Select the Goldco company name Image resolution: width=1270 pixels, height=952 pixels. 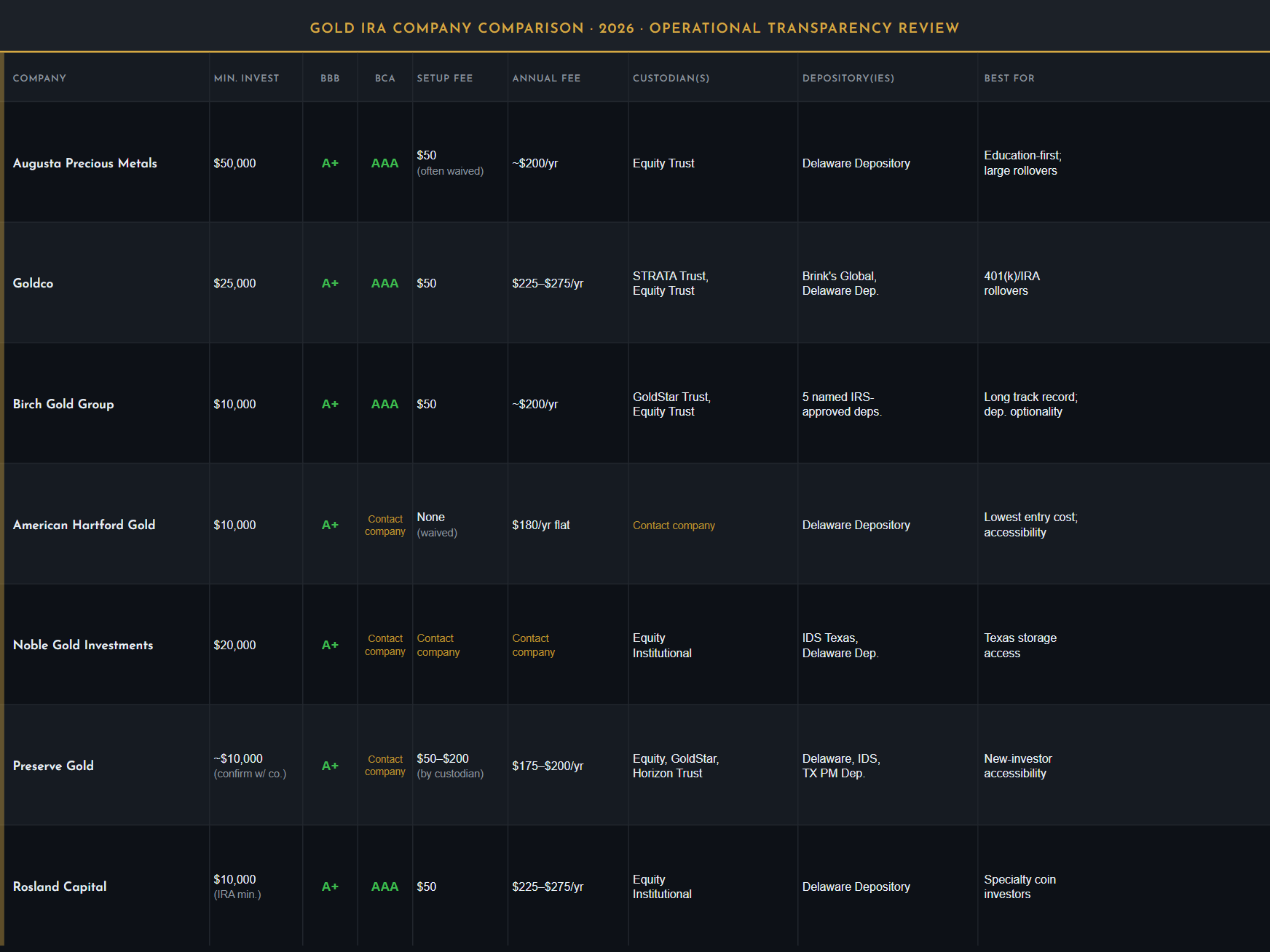(x=33, y=283)
